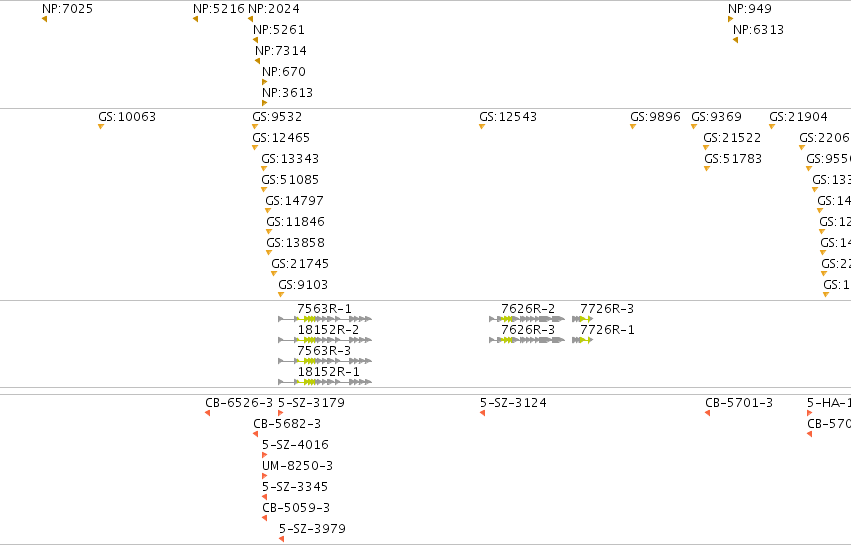This screenshot has height=545, width=851.
Task: Click the NP:7314 insertion label
Action: click(x=281, y=51)
